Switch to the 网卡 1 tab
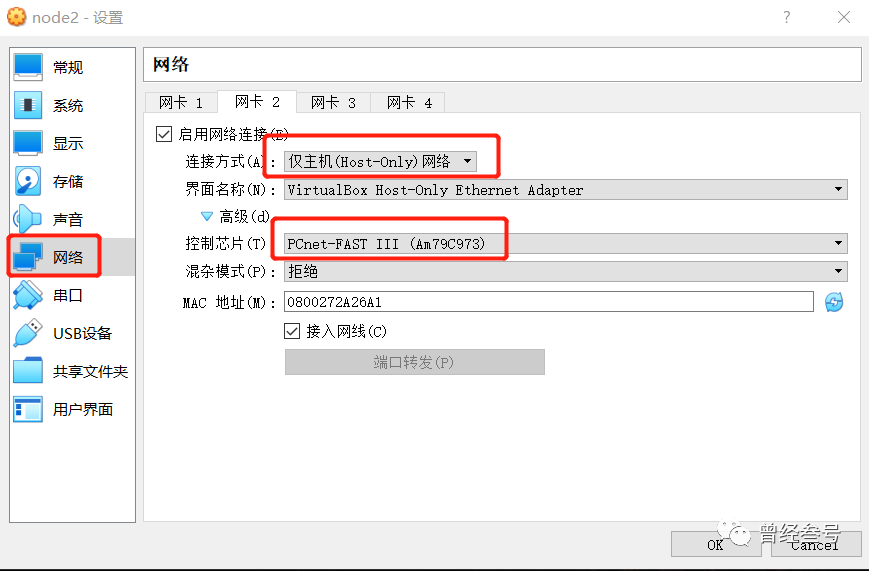 click(x=181, y=102)
